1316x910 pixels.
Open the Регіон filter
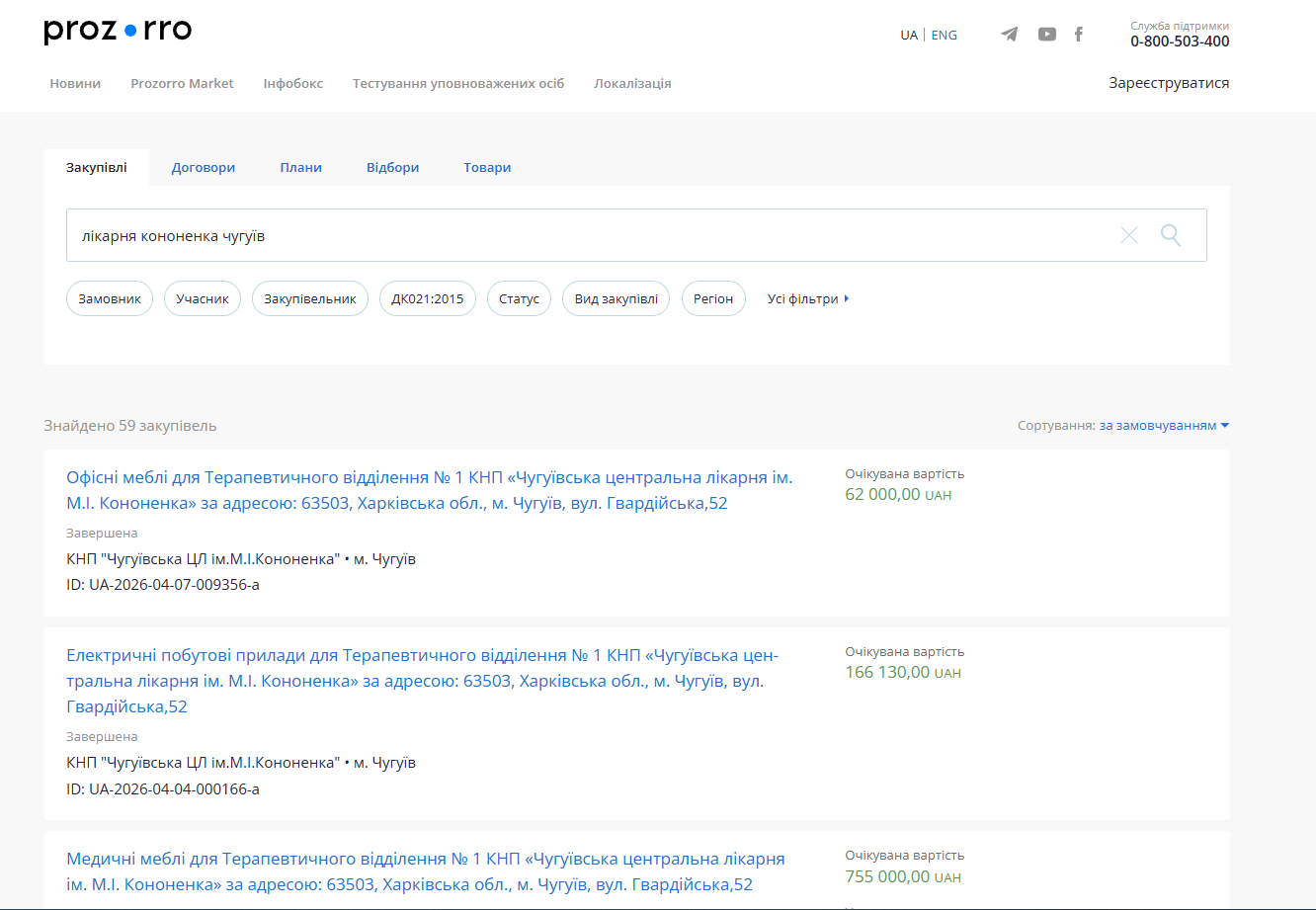pyautogui.click(x=713, y=298)
